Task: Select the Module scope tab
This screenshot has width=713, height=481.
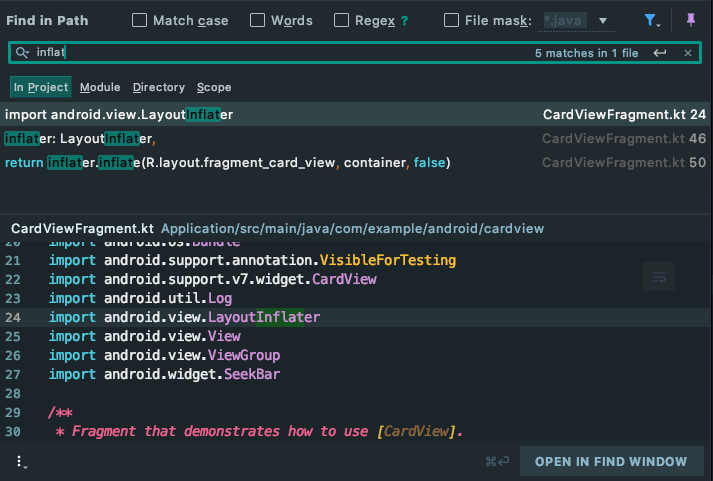Action: [100, 87]
